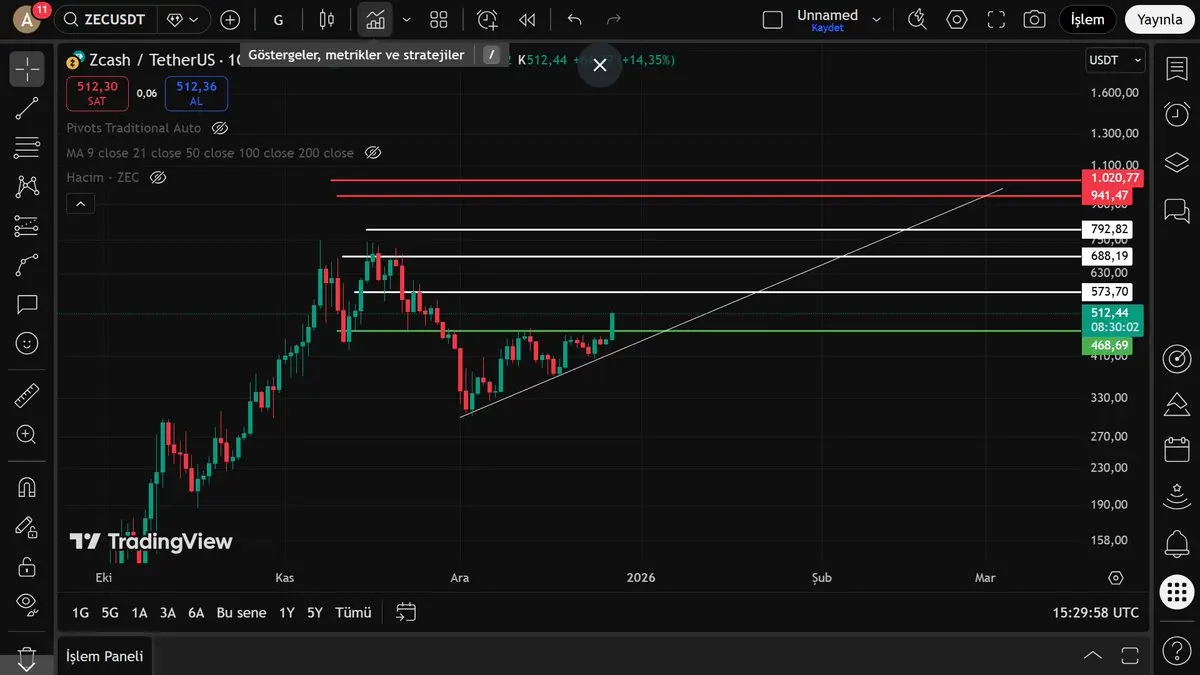Click the compare or add symbol plus icon
The height and width of the screenshot is (675, 1200).
[230, 20]
